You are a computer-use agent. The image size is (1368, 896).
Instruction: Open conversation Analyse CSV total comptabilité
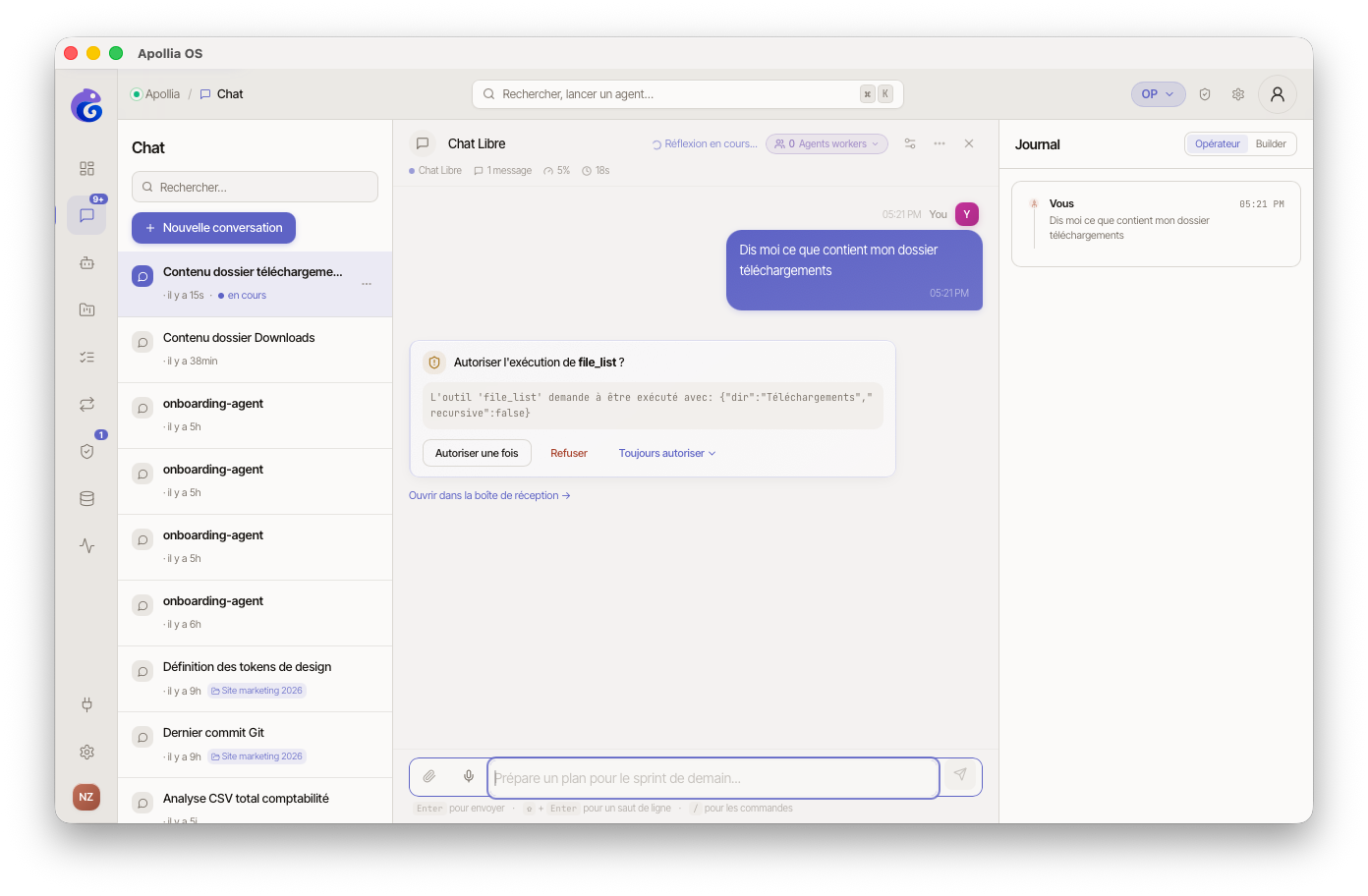(255, 802)
